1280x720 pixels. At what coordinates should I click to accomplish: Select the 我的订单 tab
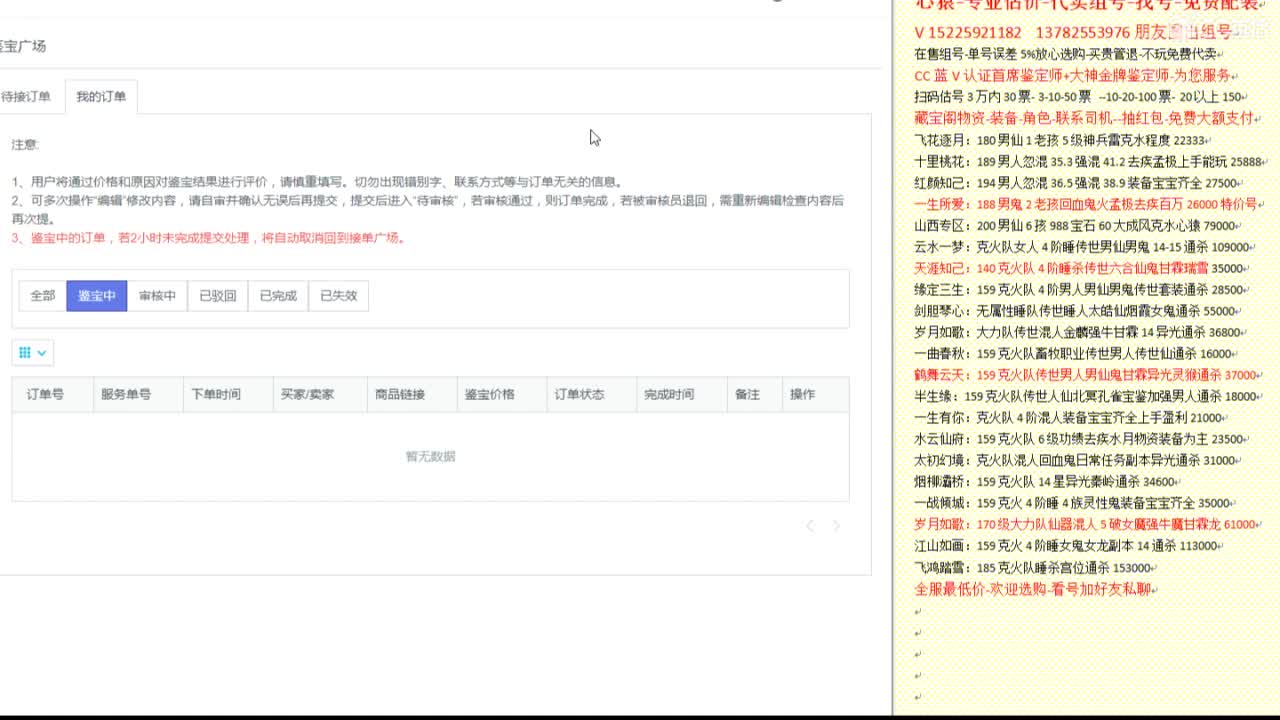coord(101,96)
